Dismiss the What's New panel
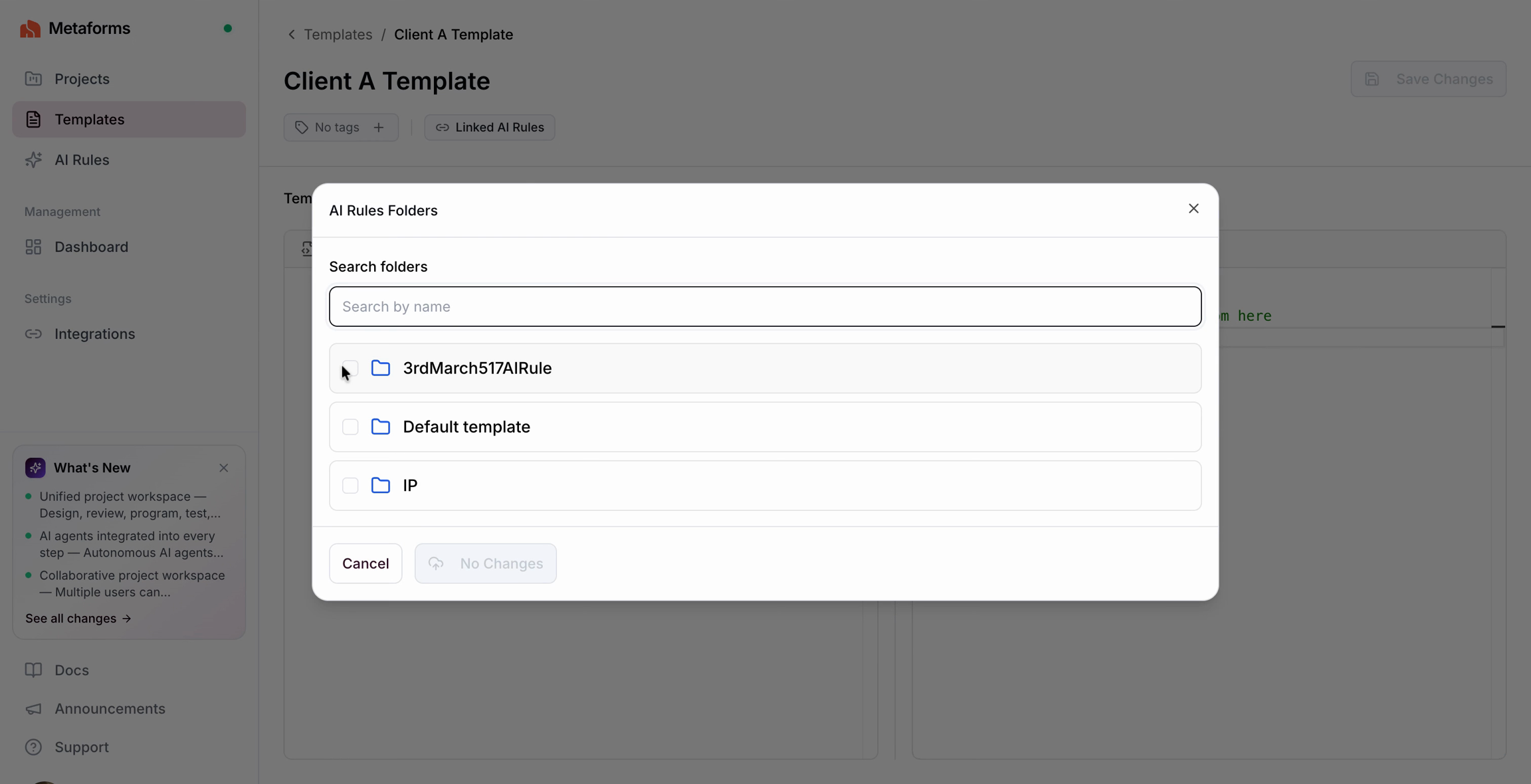Viewport: 1531px width, 784px height. click(224, 468)
